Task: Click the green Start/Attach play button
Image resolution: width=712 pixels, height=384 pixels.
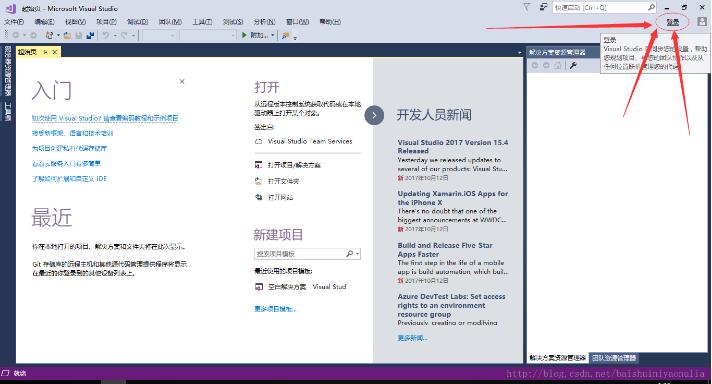Action: (244, 35)
